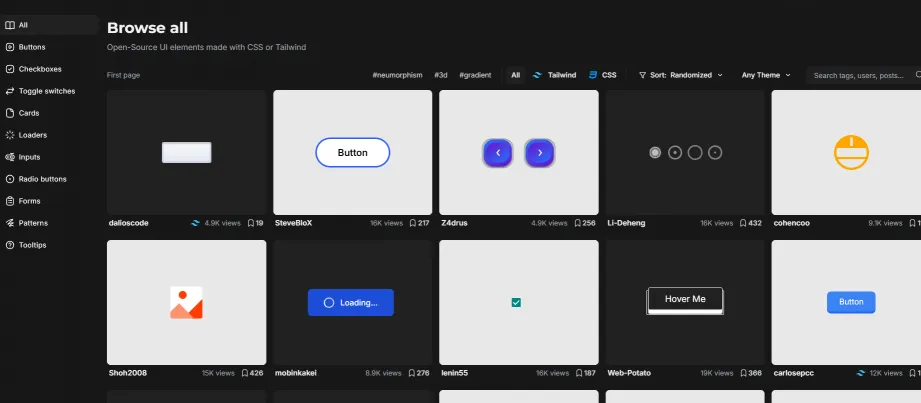
Task: Select the All filter tab
Action: 515,75
